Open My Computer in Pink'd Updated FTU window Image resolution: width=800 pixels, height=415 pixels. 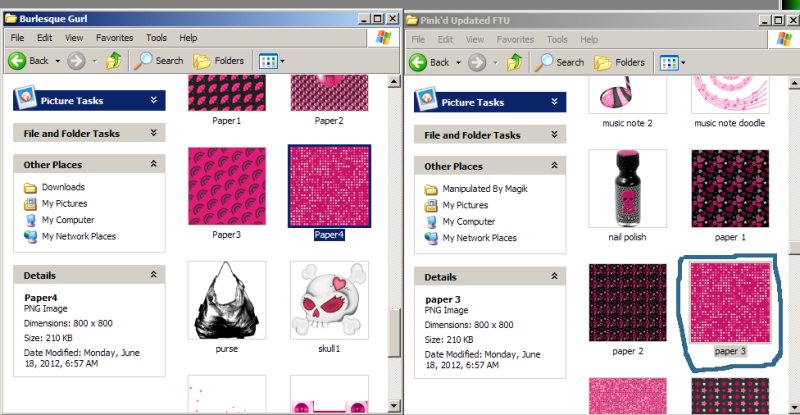pos(468,222)
